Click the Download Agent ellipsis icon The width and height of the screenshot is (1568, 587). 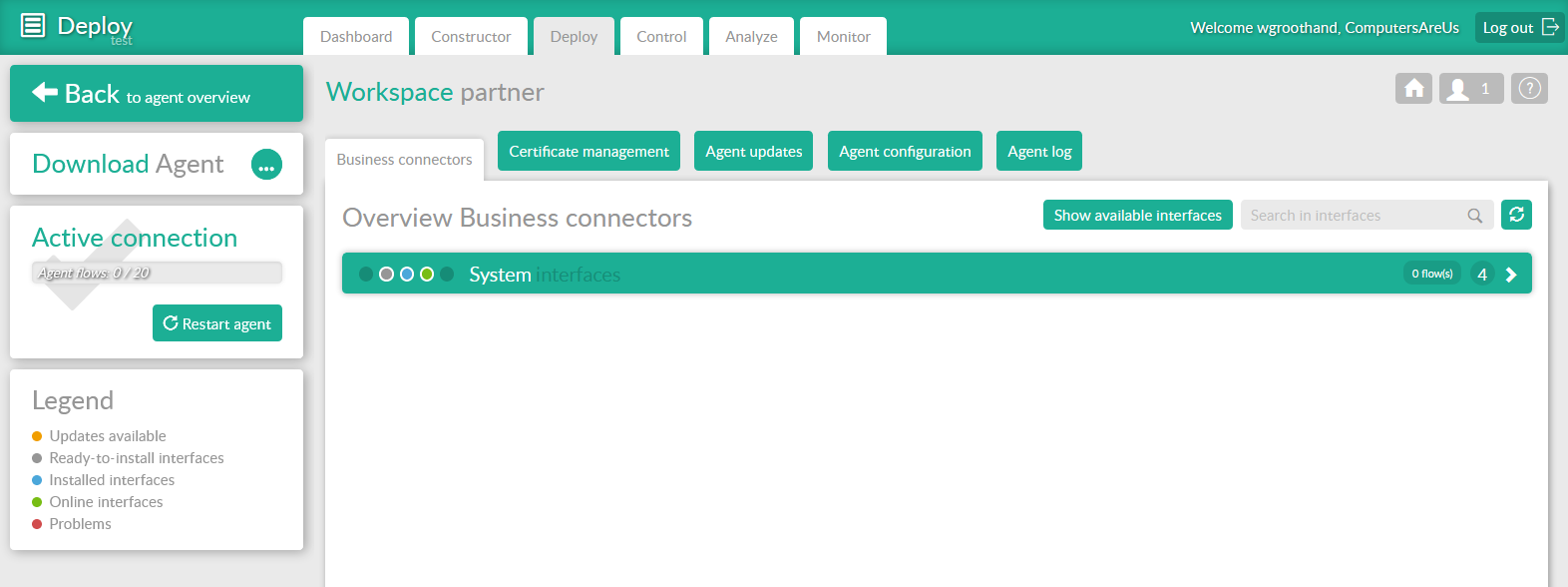tap(266, 165)
